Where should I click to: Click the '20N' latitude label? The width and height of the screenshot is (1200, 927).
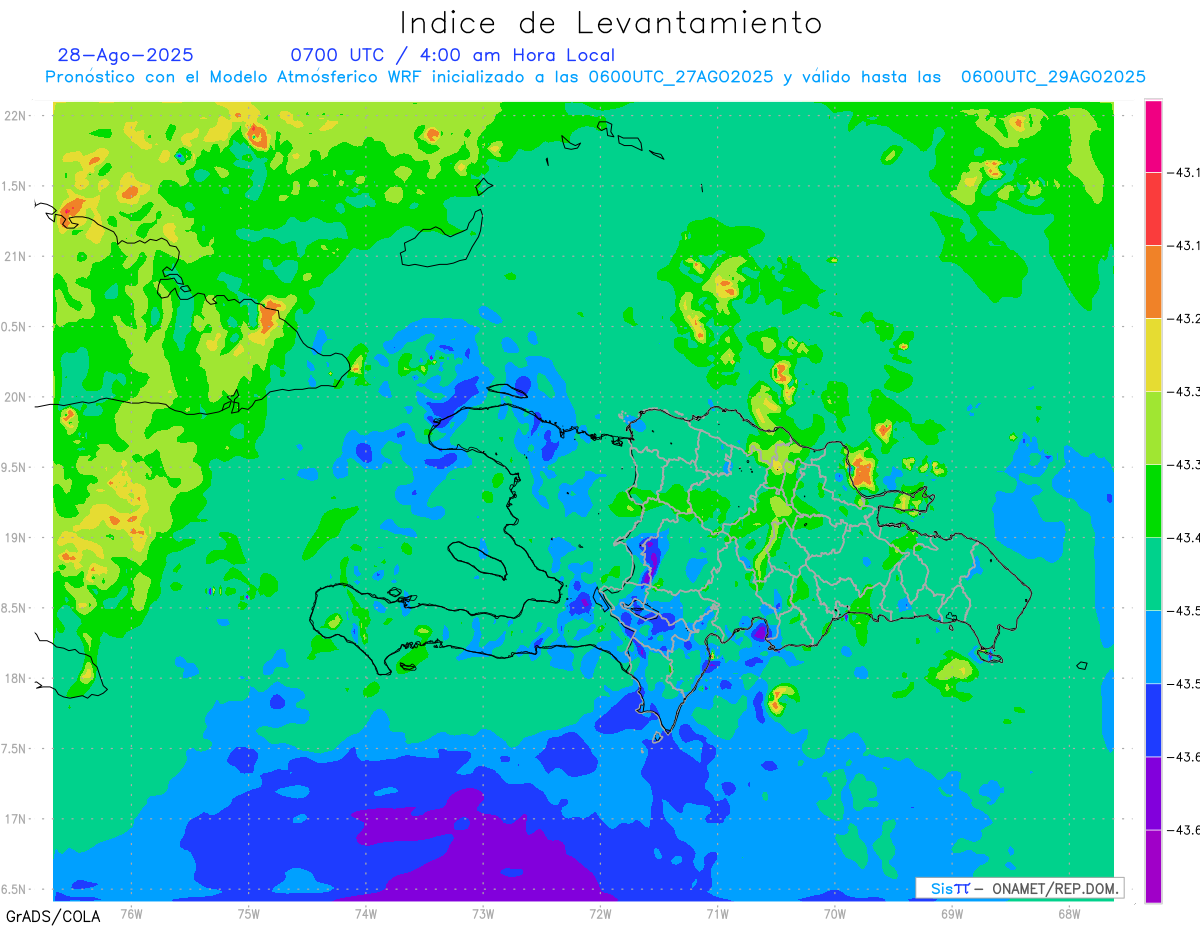[x=16, y=397]
